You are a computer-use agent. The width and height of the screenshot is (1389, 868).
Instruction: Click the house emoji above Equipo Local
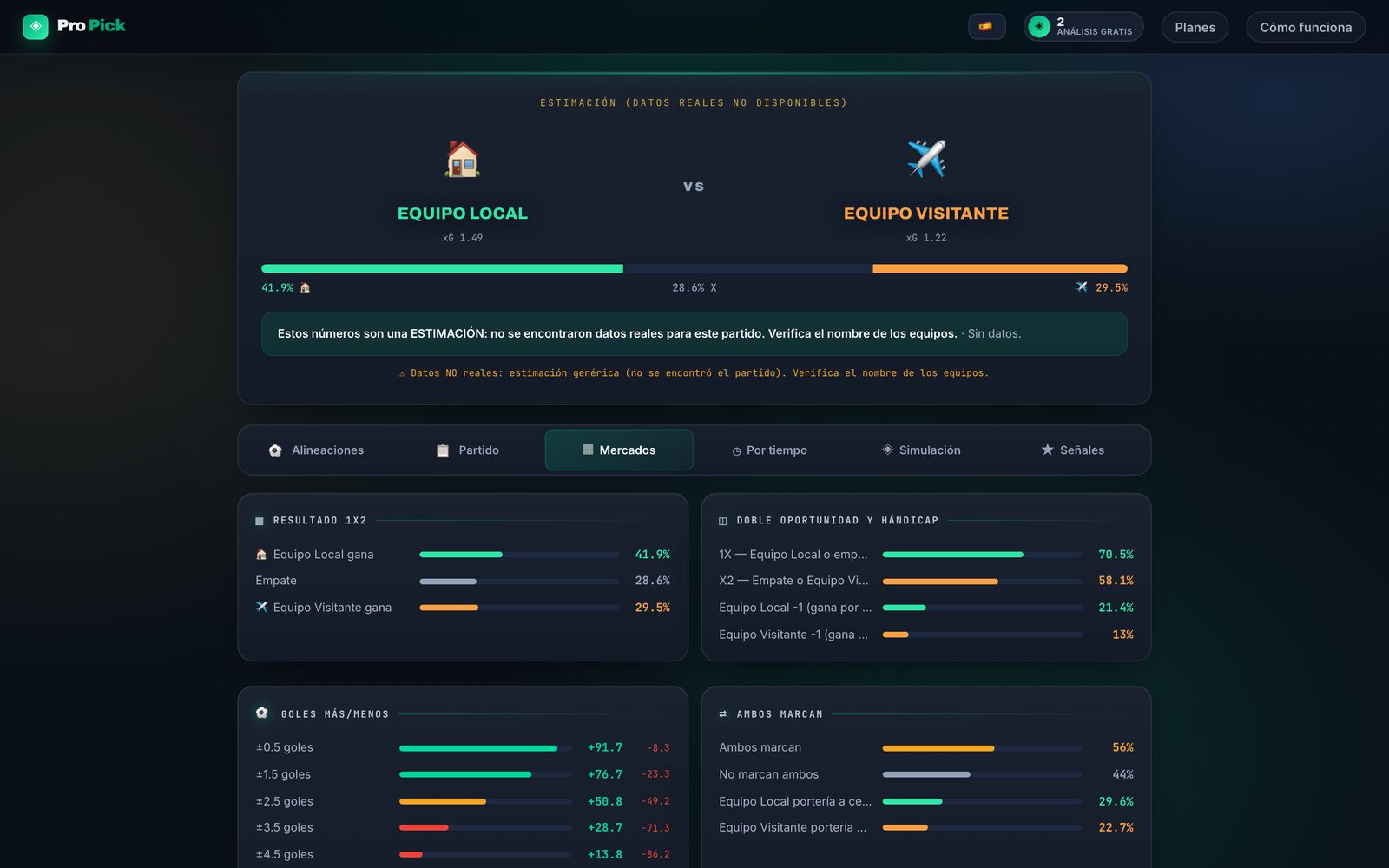pos(462,159)
